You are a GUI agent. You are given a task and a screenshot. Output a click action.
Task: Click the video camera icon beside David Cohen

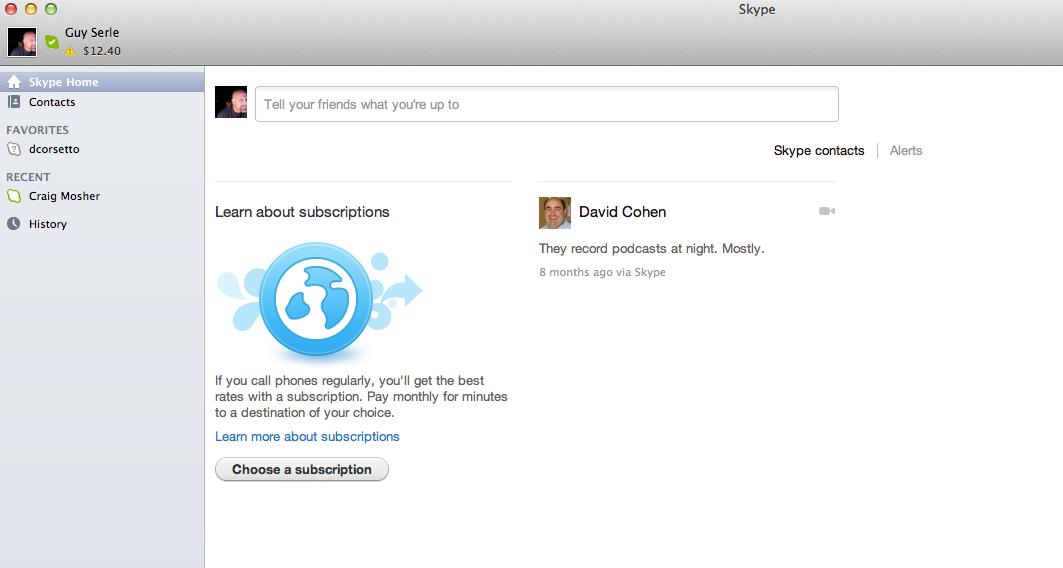coord(826,211)
